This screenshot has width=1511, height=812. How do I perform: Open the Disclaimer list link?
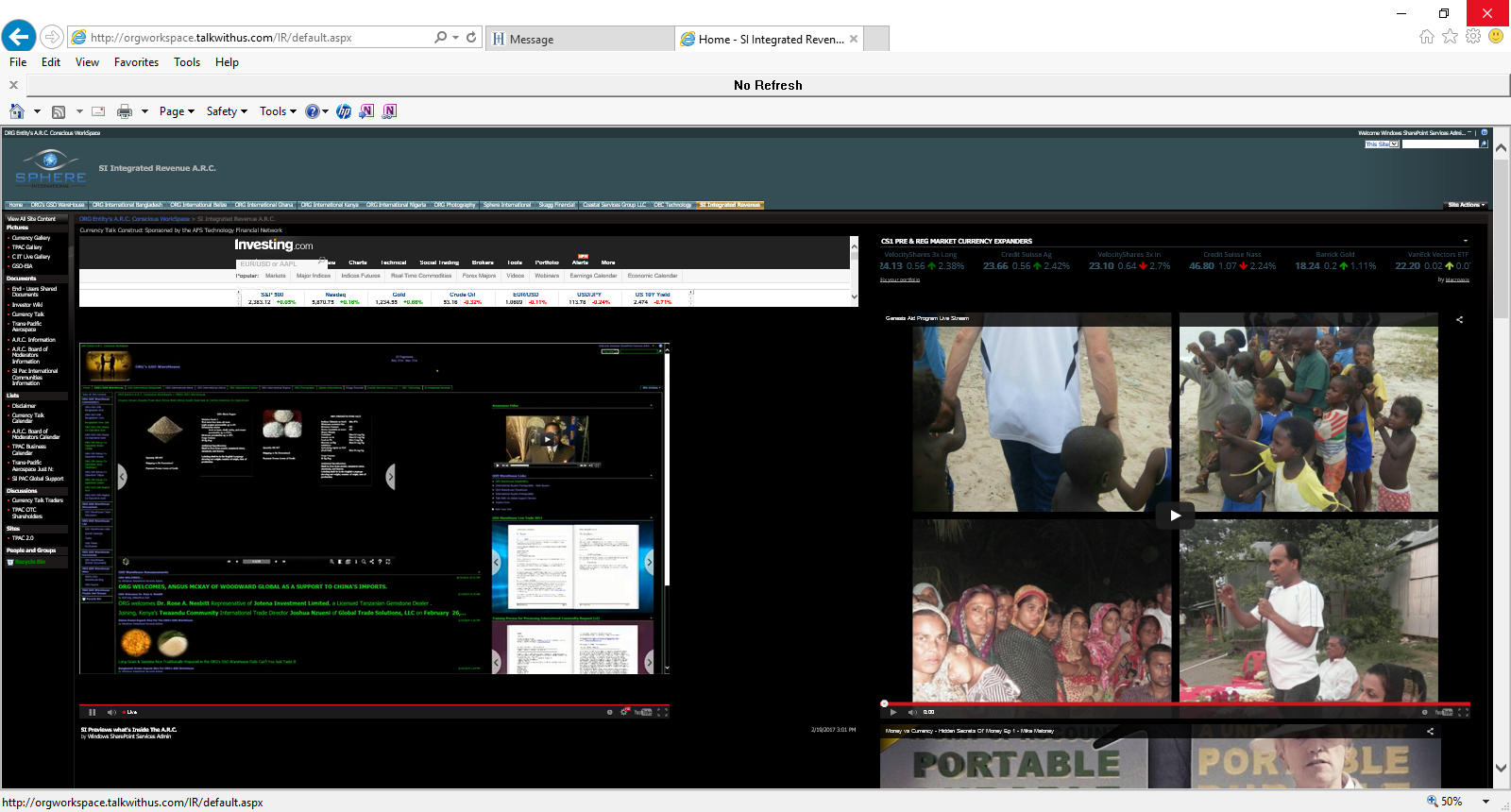(24, 406)
